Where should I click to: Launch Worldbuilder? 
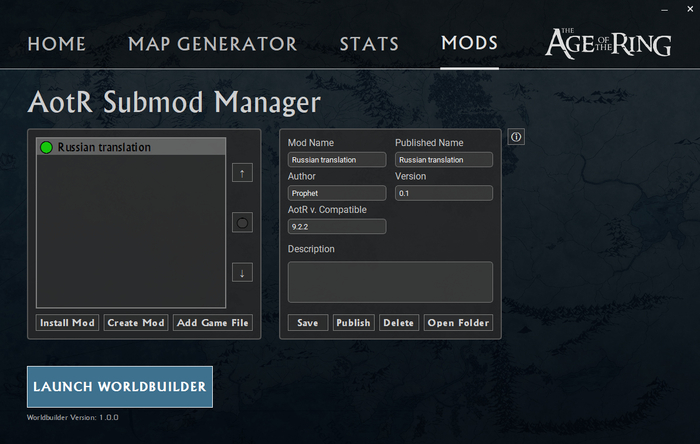120,387
